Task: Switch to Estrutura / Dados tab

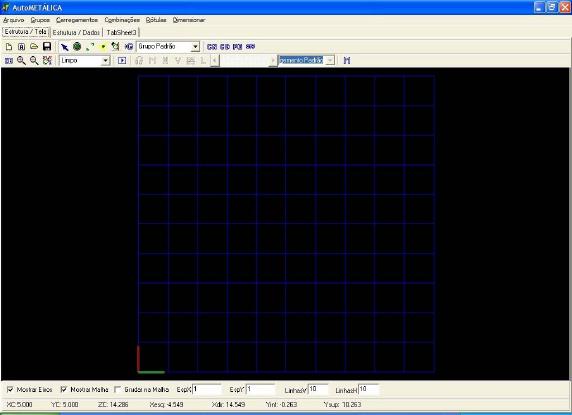Action: pyautogui.click(x=76, y=32)
